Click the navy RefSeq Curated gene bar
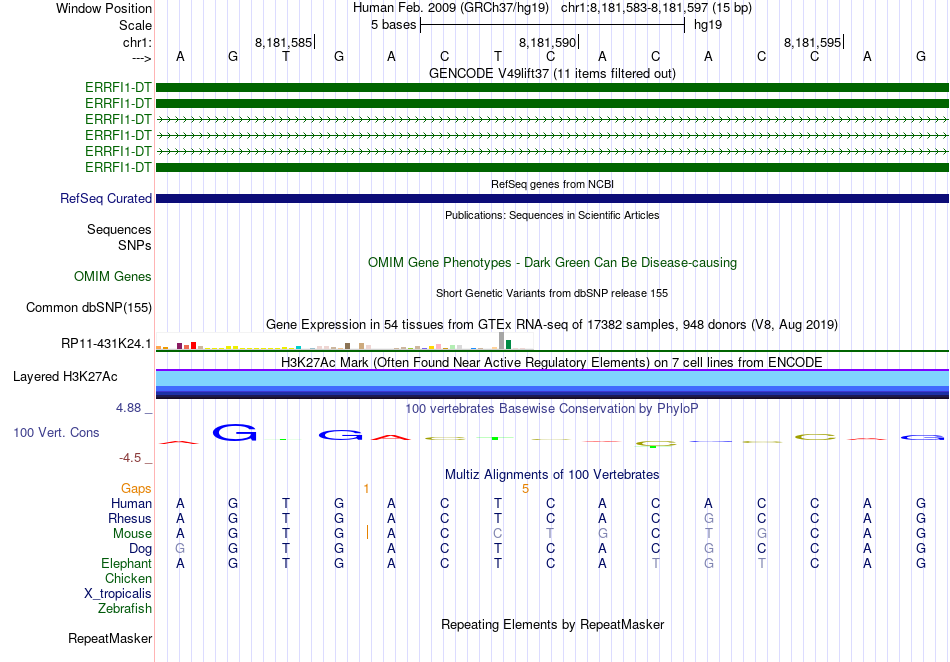 click(552, 199)
